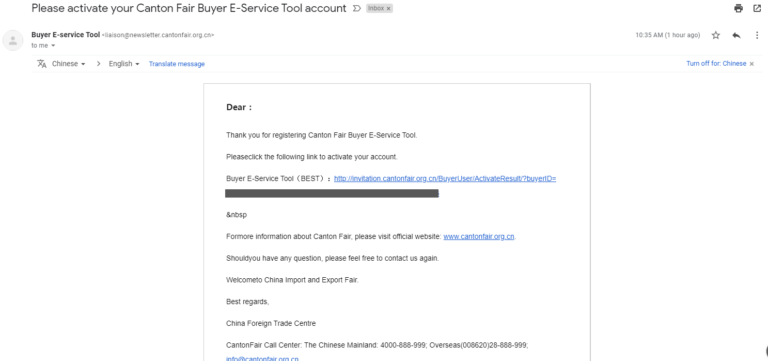Expand recipient details next to 'to me'

pos(53,46)
